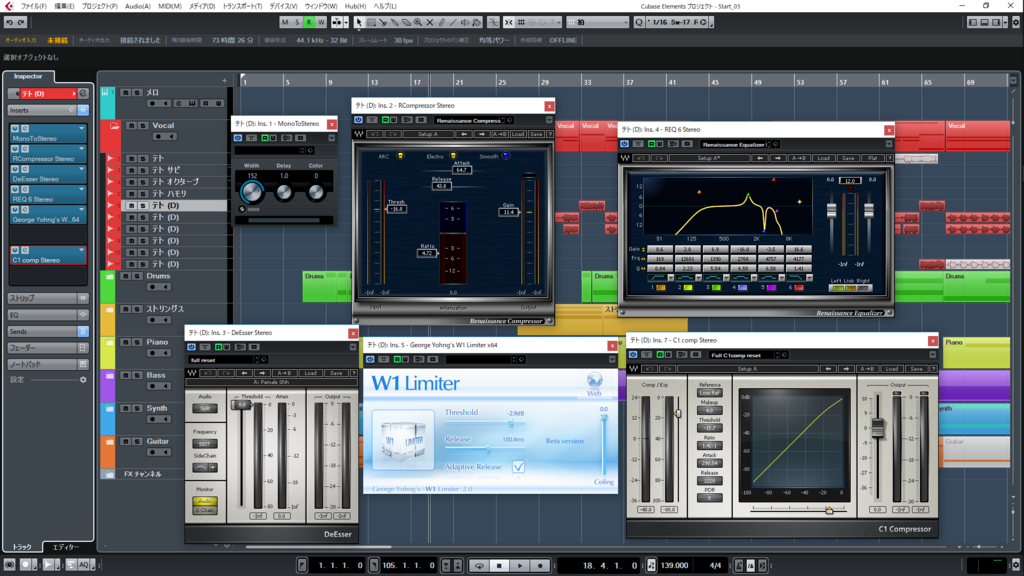Expand the Sends section in Inspector
The width and height of the screenshot is (1024, 576).
click(x=47, y=332)
